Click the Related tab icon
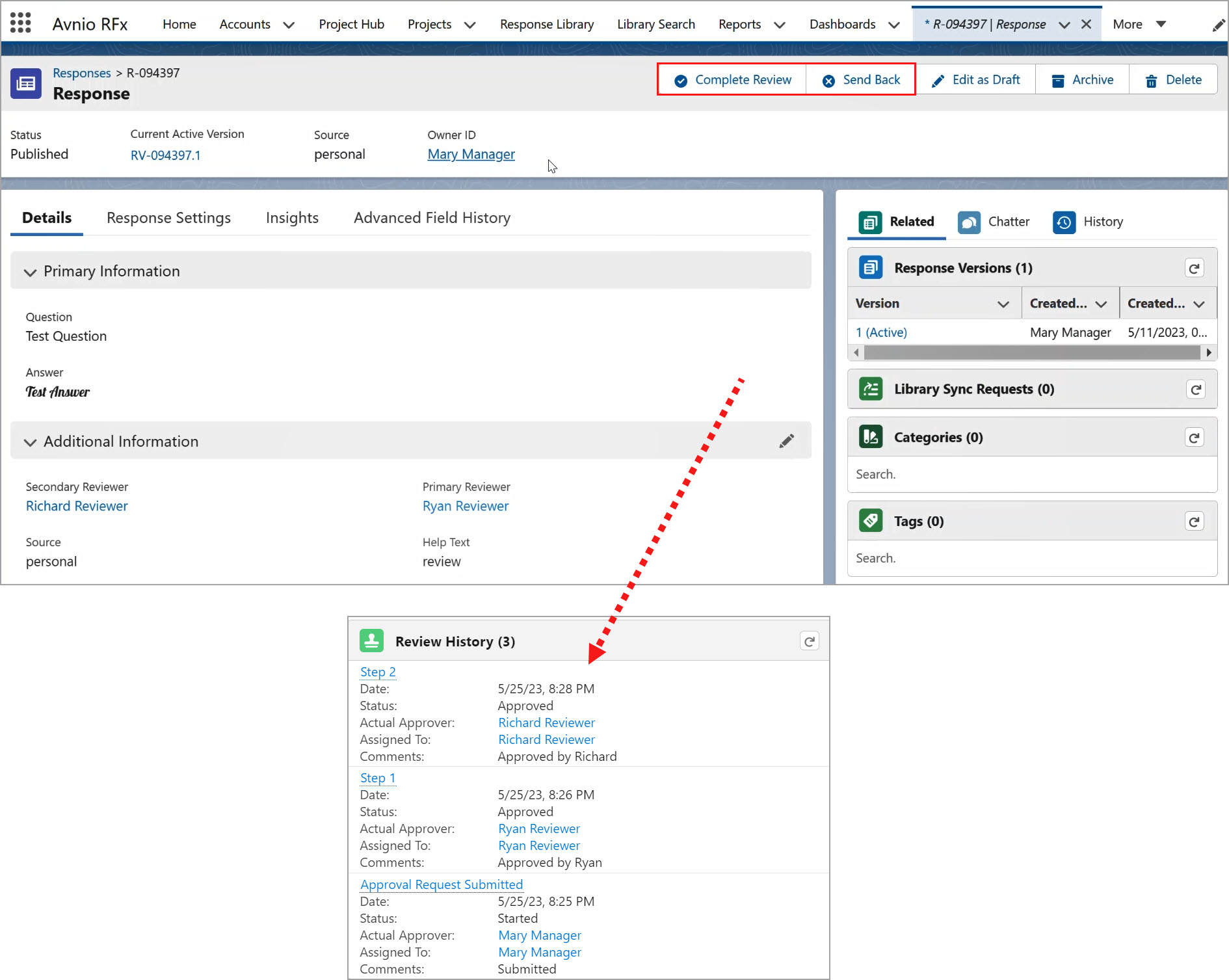This screenshot has height=980, width=1229. pos(870,222)
